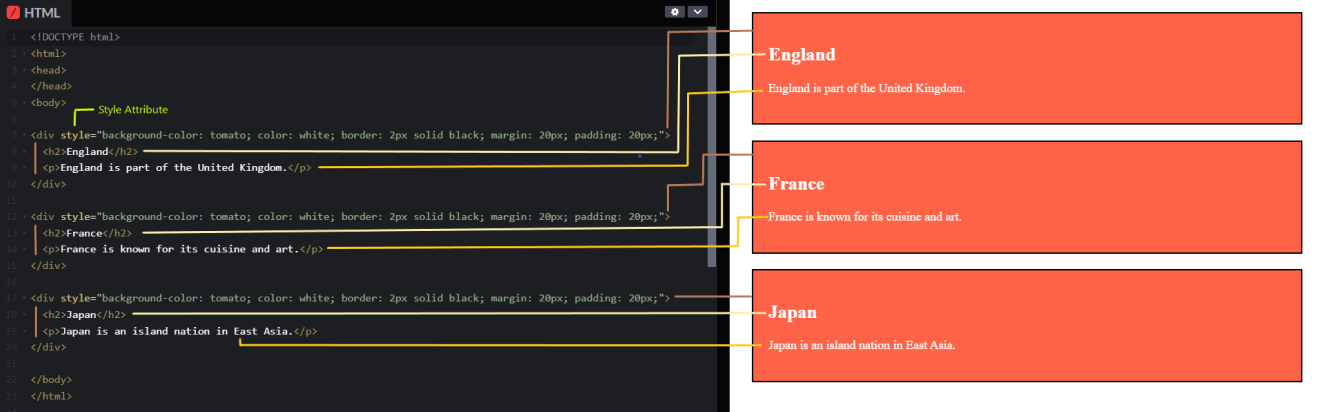Open HTML editor settings gear
Screen dimensions: 1317x412
point(675,12)
